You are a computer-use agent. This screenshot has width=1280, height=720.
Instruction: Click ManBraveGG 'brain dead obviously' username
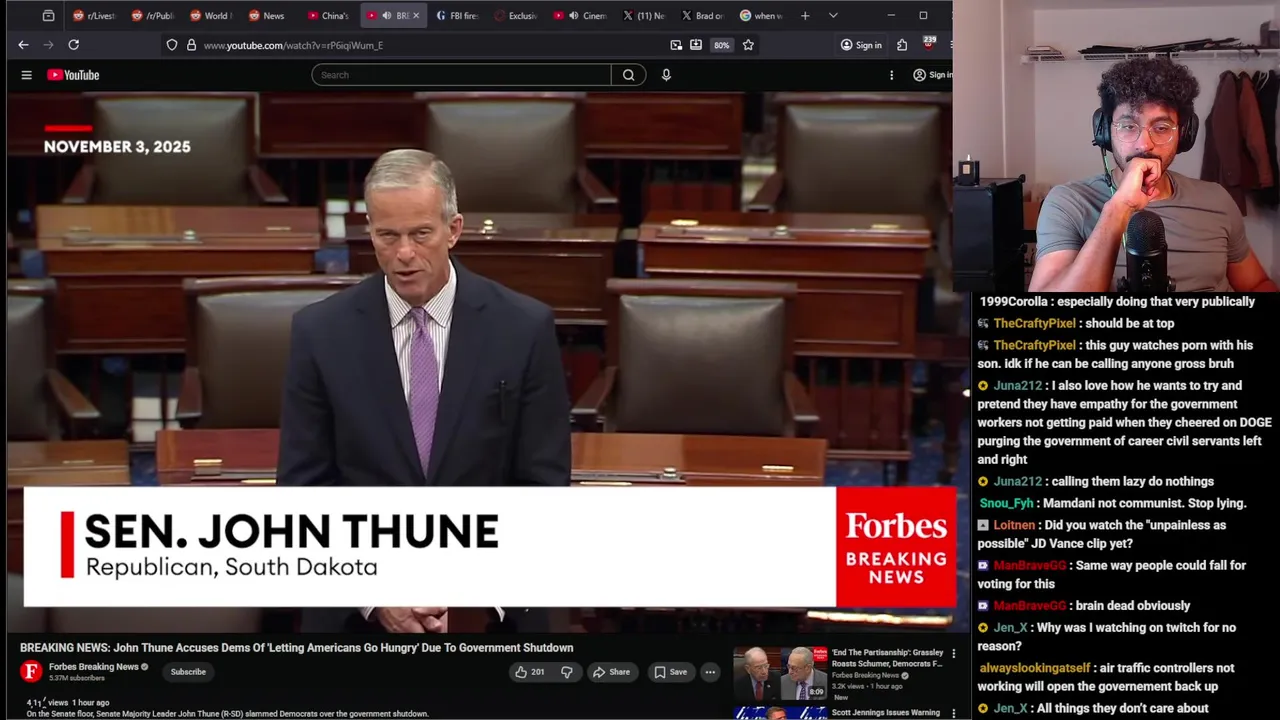click(x=1029, y=605)
